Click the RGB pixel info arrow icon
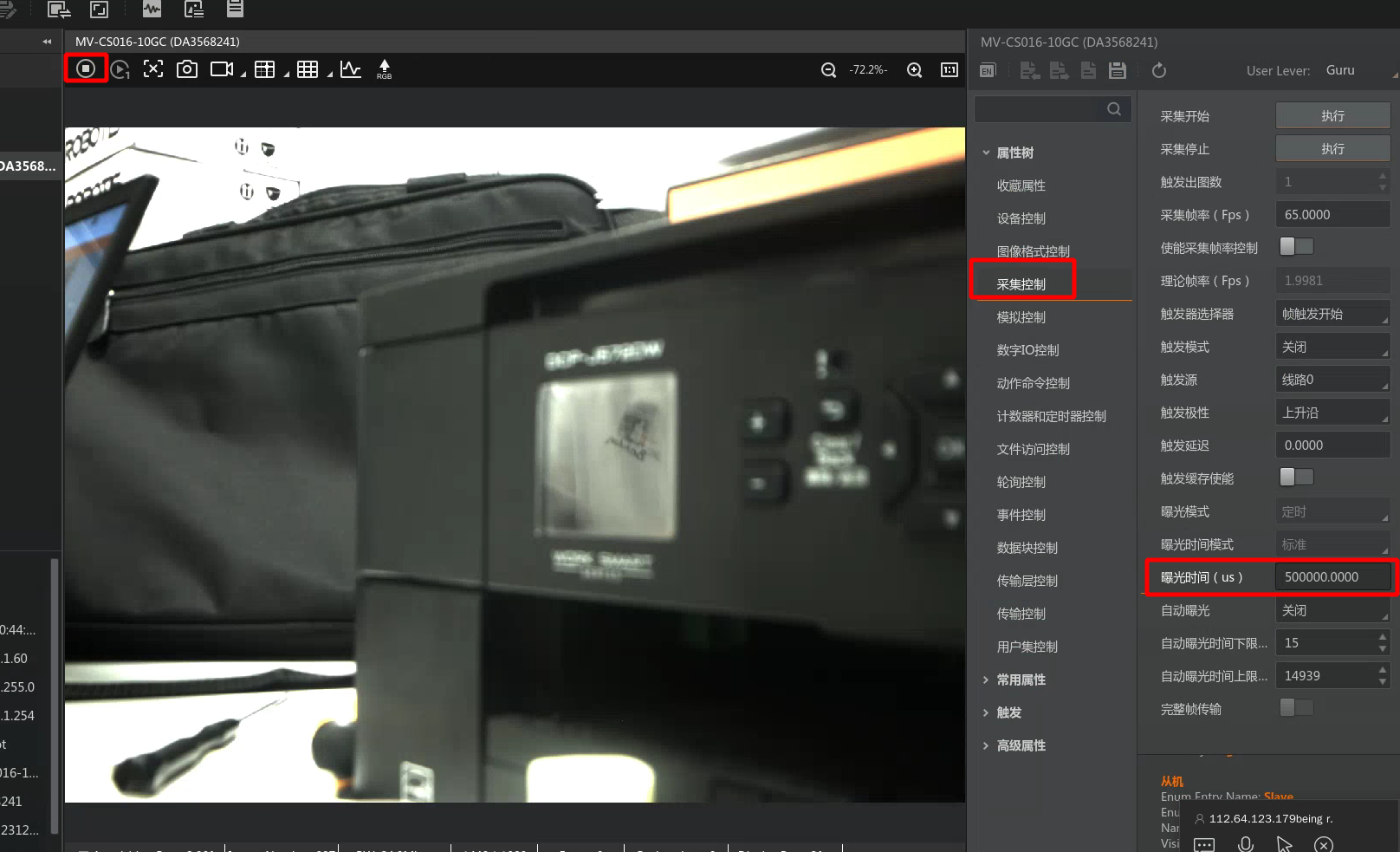This screenshot has width=1400, height=852. [x=385, y=69]
